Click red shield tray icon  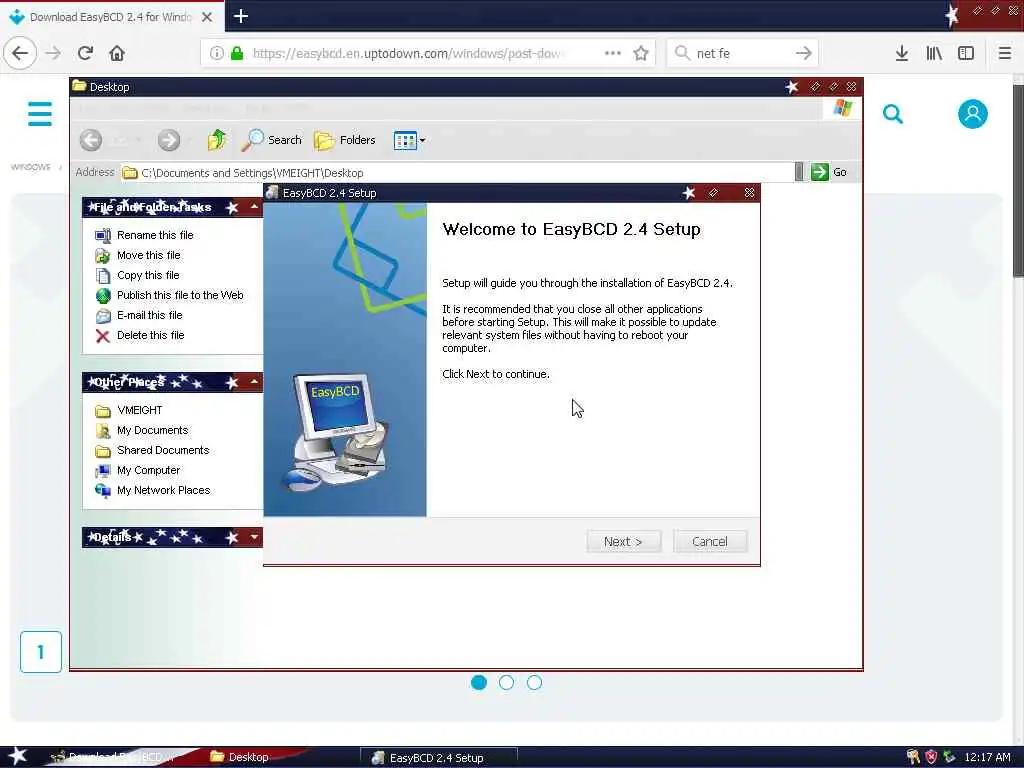(x=931, y=757)
